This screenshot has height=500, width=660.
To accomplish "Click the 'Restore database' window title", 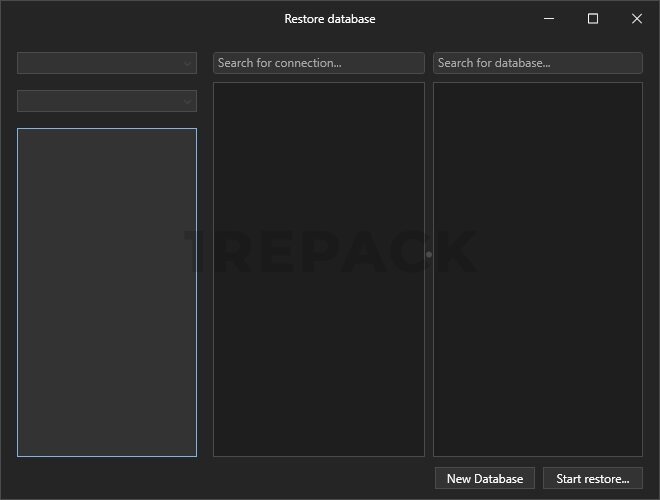I will pyautogui.click(x=329, y=19).
